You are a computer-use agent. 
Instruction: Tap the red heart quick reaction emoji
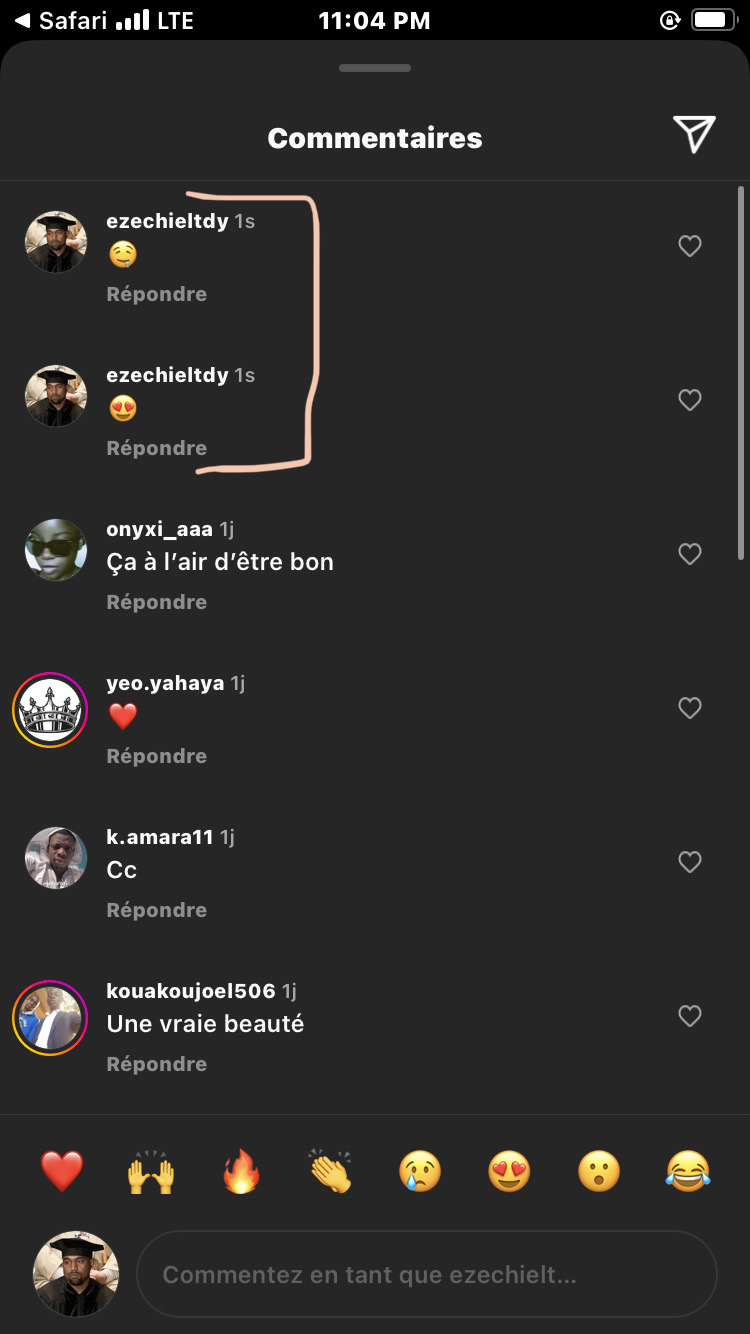62,1171
